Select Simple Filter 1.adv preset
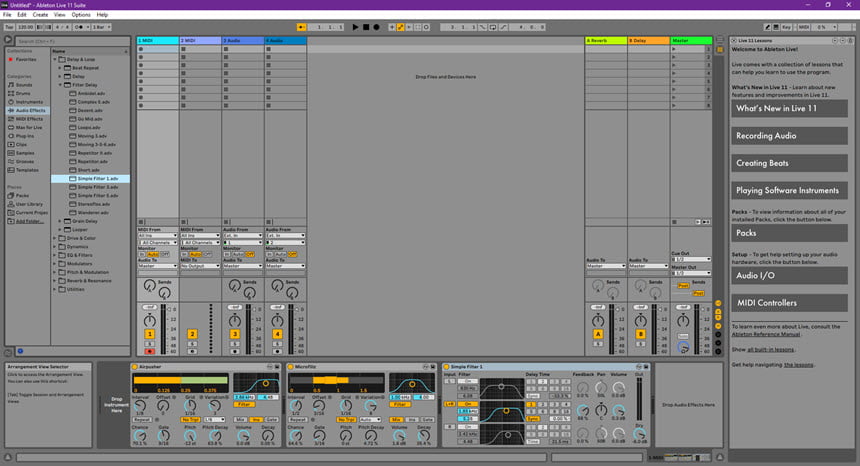The height and width of the screenshot is (466, 860). [x=90, y=179]
